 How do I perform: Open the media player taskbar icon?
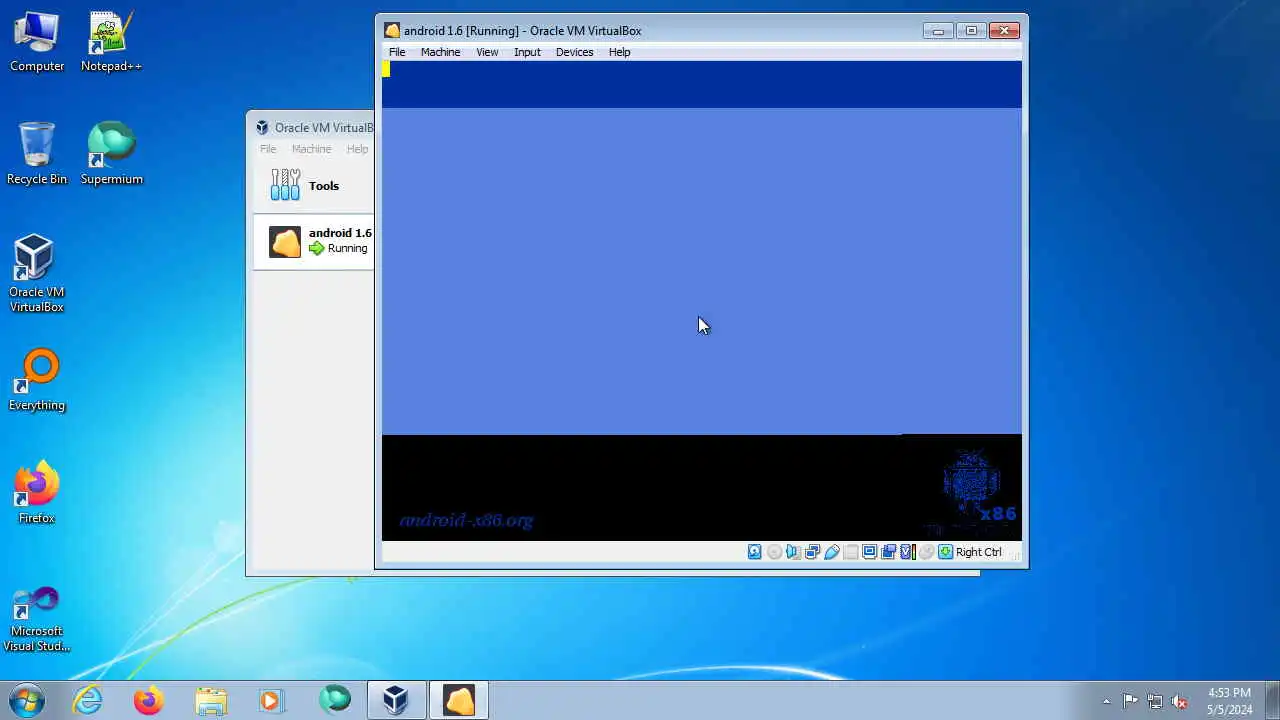271,700
